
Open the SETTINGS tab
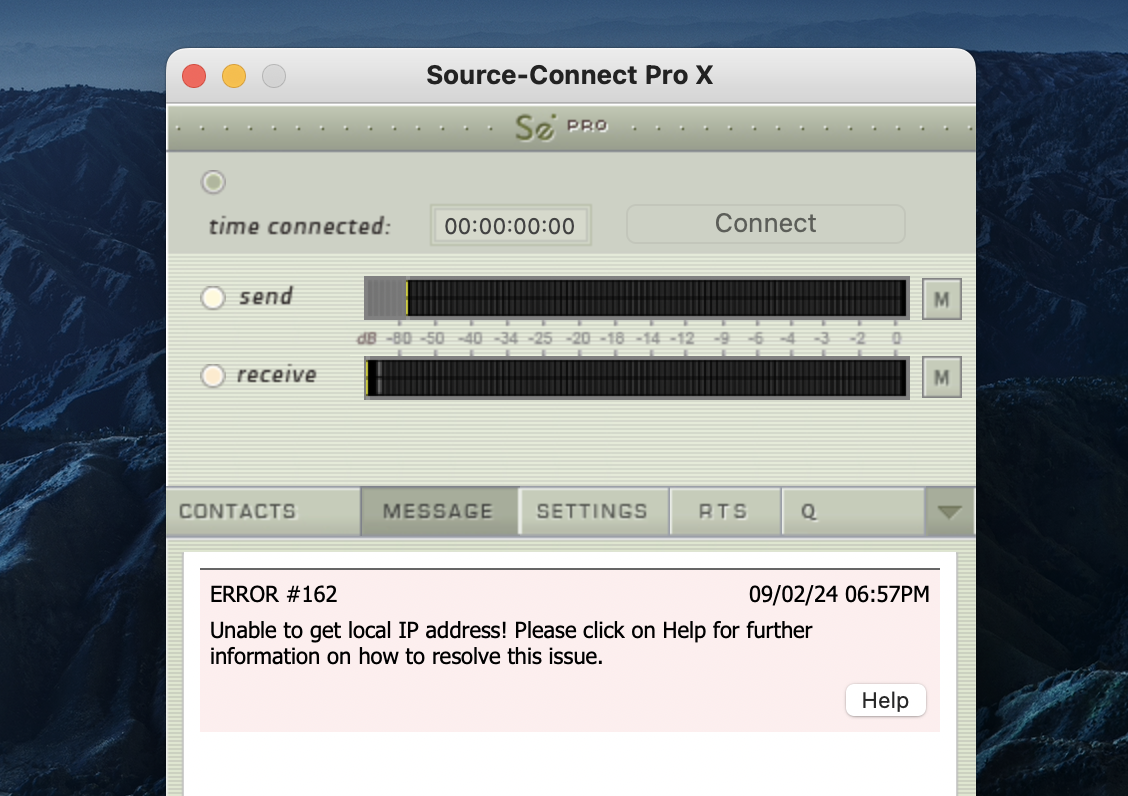(592, 512)
